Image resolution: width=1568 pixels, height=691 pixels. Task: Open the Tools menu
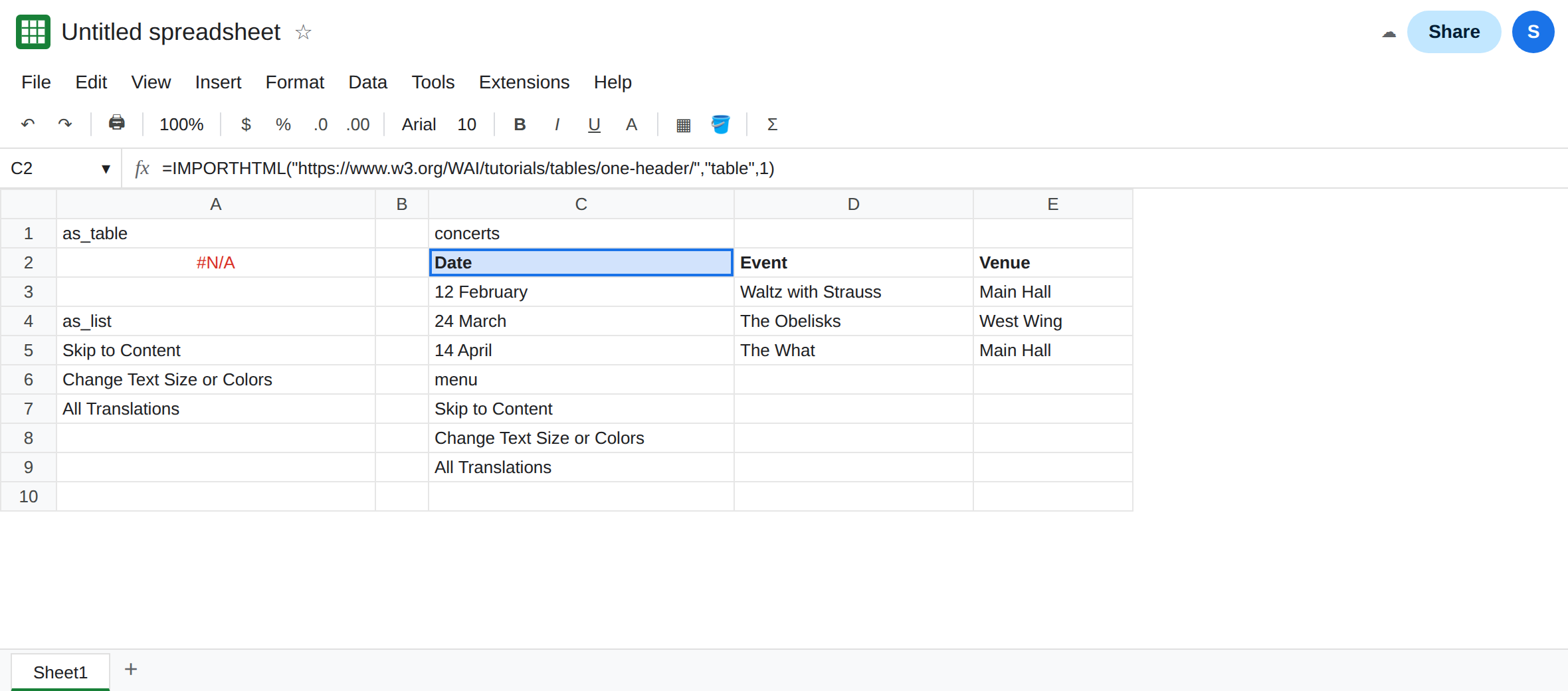tap(433, 82)
